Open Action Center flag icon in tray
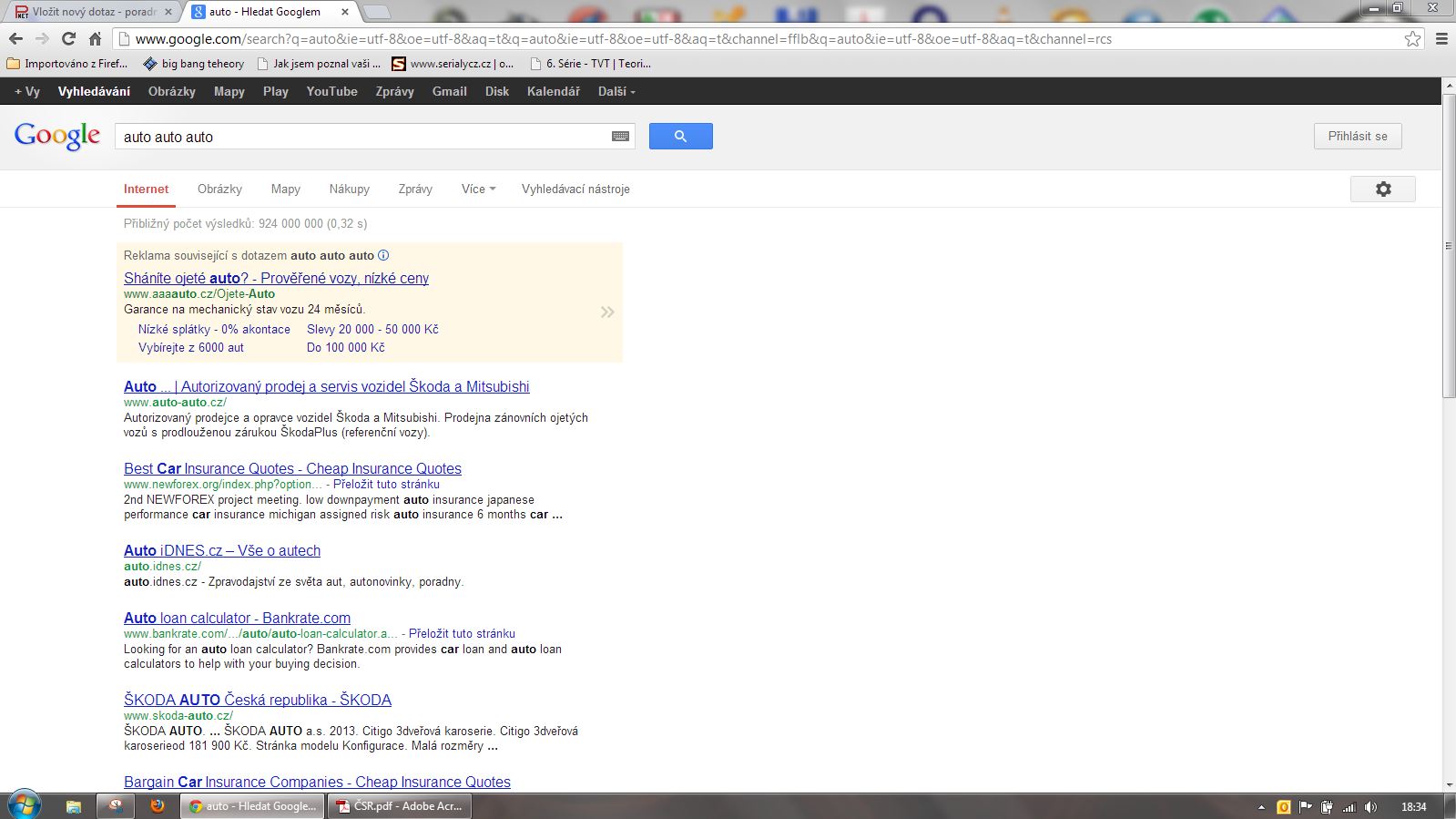This screenshot has height=819, width=1456. [x=1306, y=807]
